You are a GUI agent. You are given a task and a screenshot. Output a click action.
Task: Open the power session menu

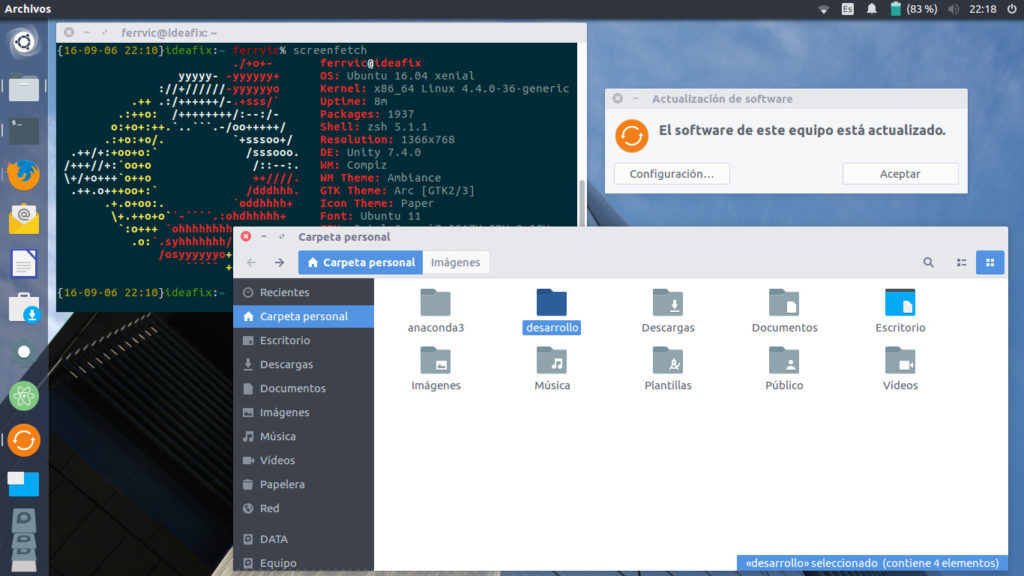click(1012, 9)
